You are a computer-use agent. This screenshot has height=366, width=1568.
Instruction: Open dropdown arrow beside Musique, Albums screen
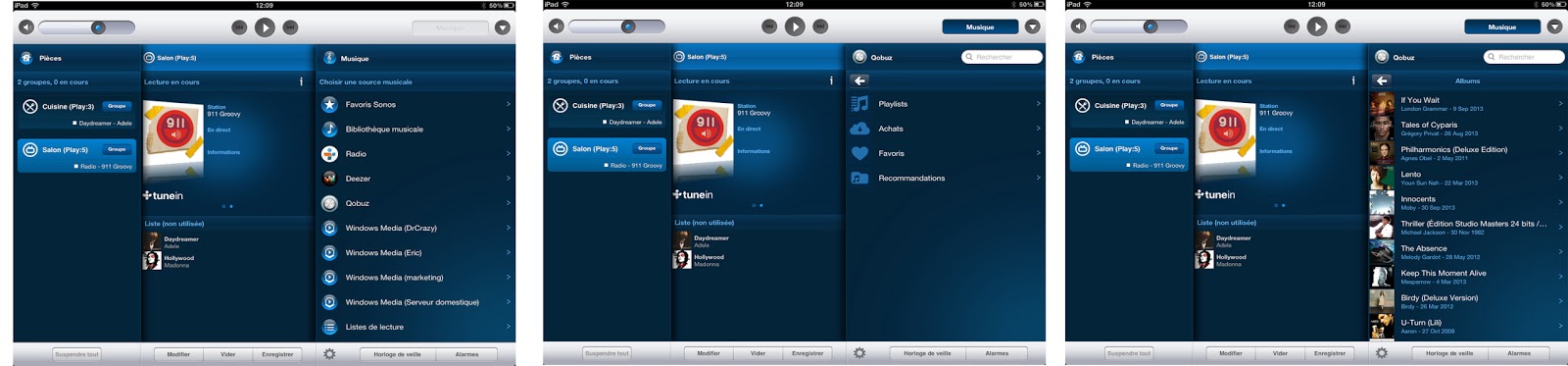coord(1554,26)
